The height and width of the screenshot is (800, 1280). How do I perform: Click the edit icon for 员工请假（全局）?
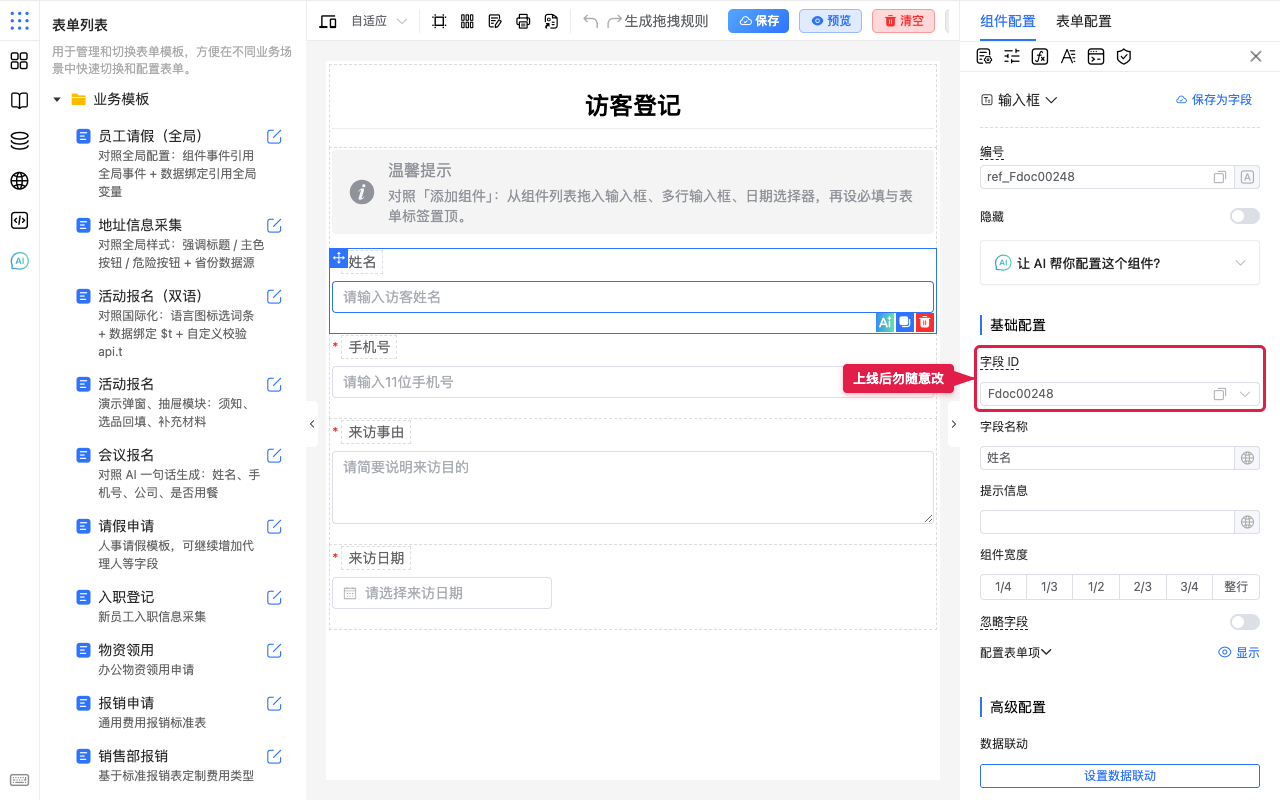click(x=274, y=137)
